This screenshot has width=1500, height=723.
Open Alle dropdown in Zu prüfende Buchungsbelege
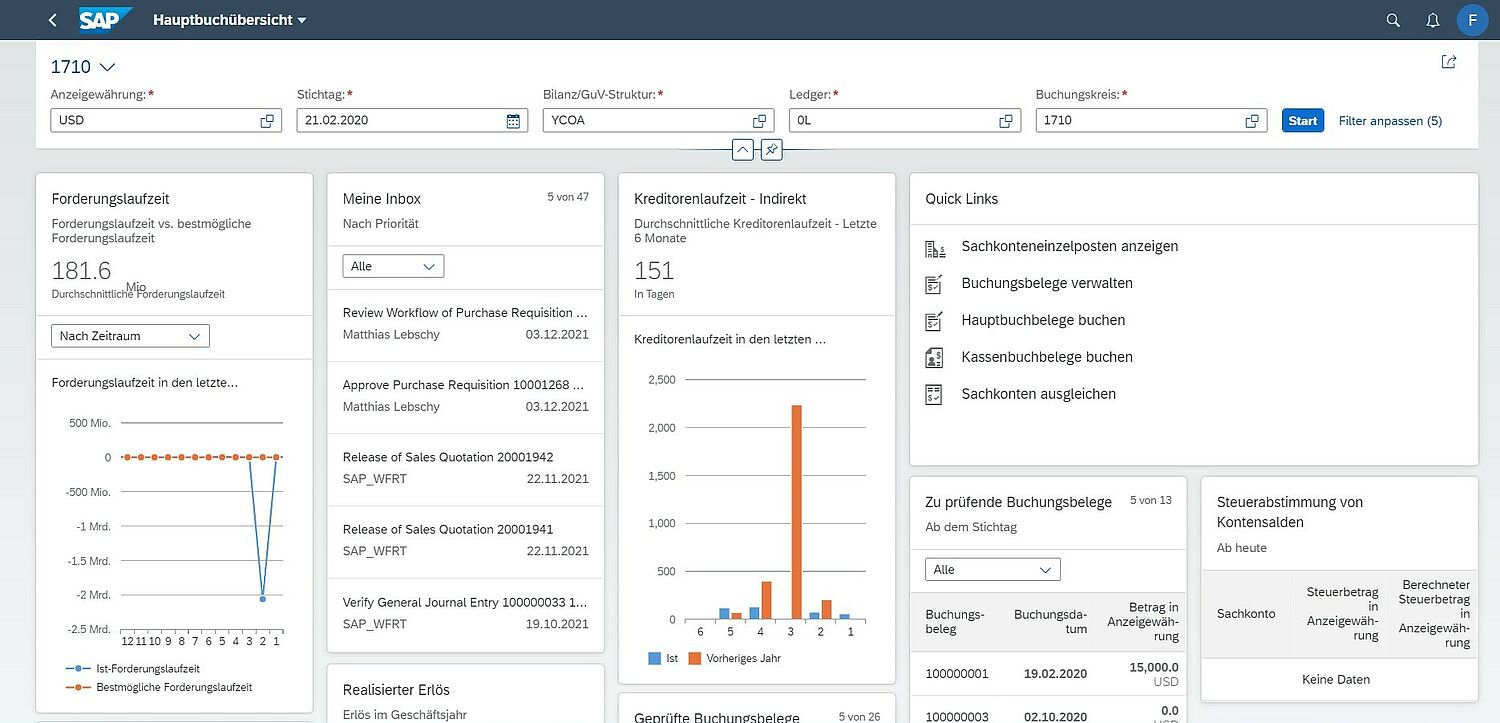point(992,569)
